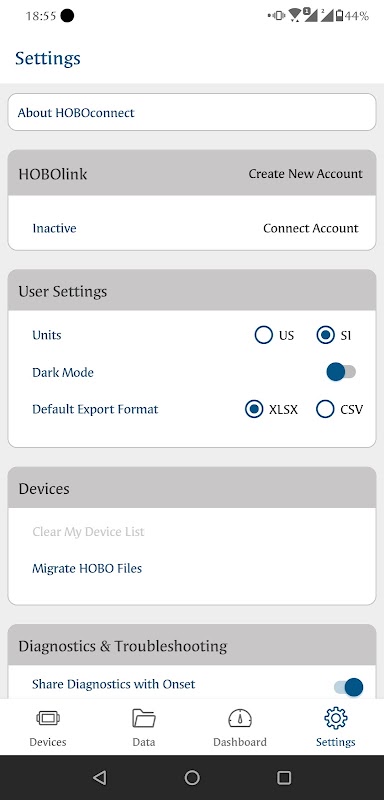
Task: Tap the Android recent apps square icon
Action: pos(284,777)
